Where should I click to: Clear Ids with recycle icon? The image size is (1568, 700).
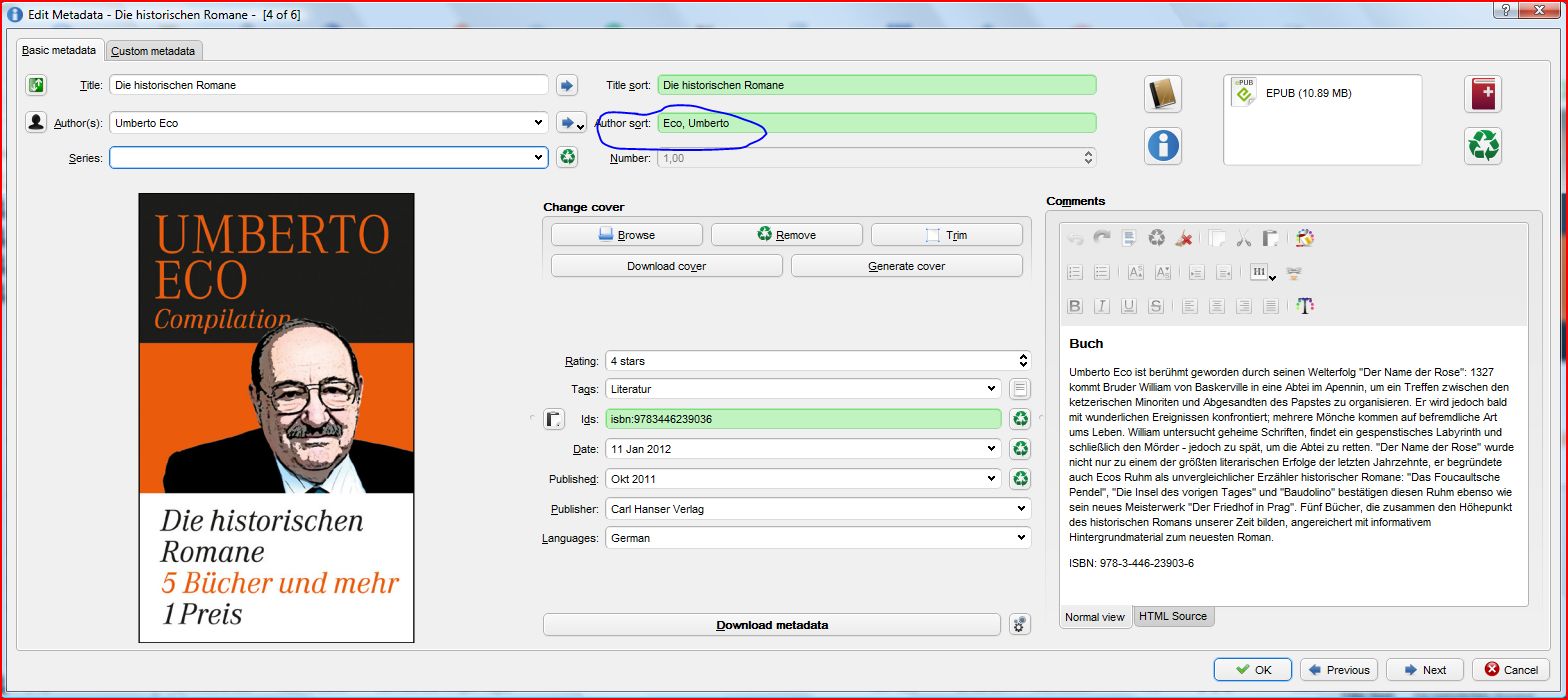coord(1019,419)
